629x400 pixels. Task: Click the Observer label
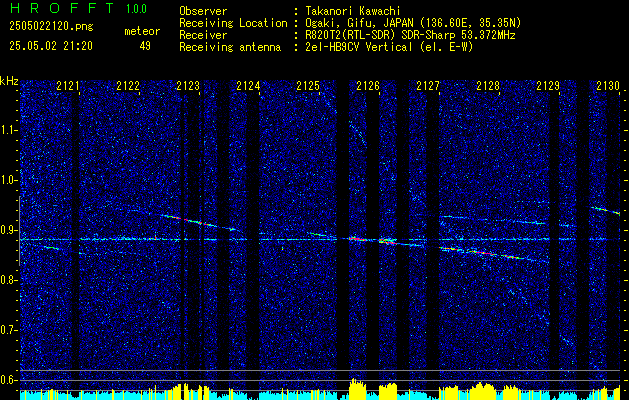[x=203, y=12]
